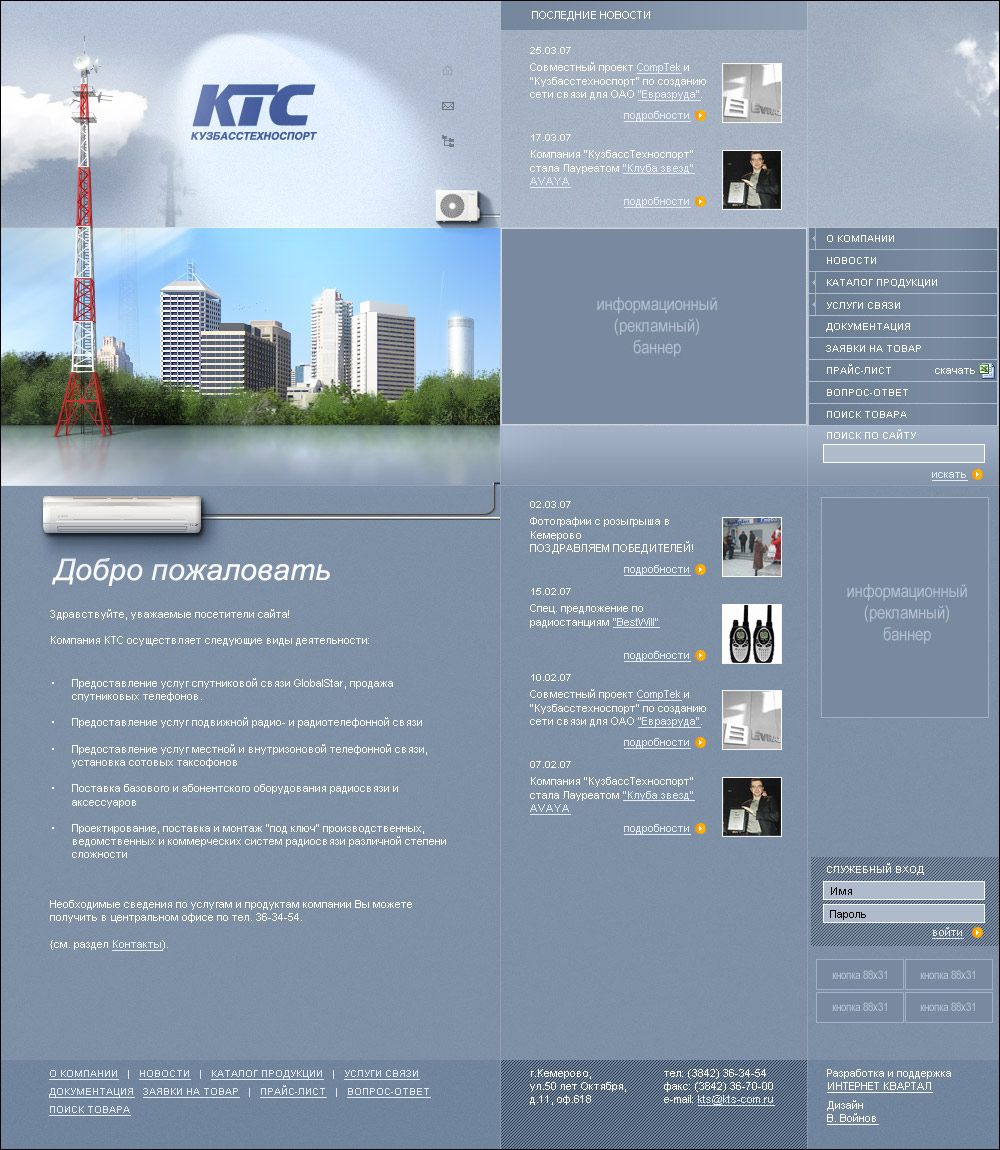
Task: Click footer link ПРАЙС-ЛИСТ
Action: (293, 1091)
